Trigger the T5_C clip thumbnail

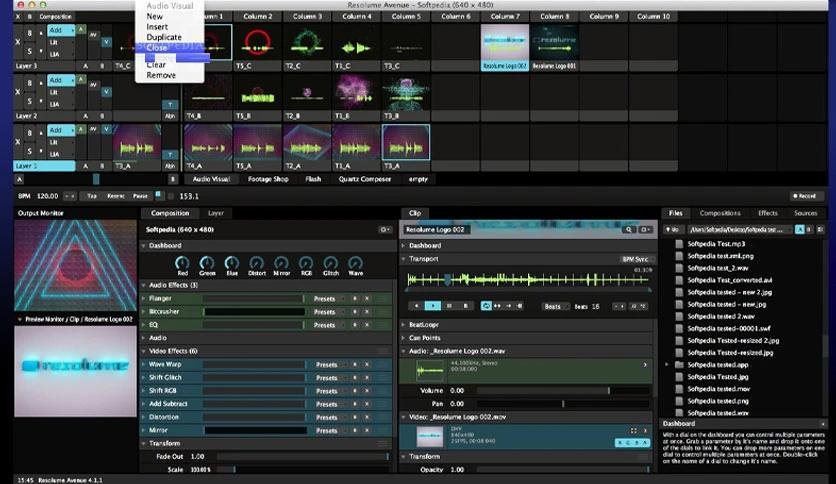click(x=258, y=43)
